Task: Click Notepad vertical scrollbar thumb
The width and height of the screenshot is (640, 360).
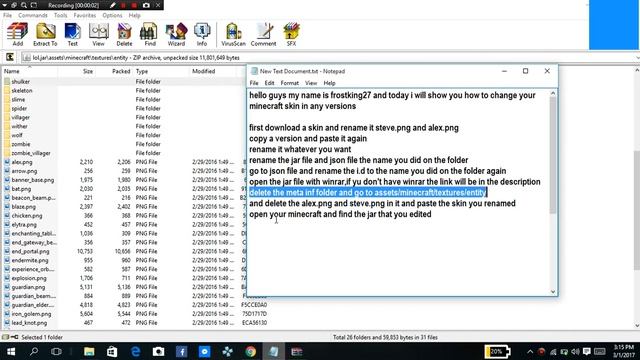Action: pyautogui.click(x=553, y=155)
